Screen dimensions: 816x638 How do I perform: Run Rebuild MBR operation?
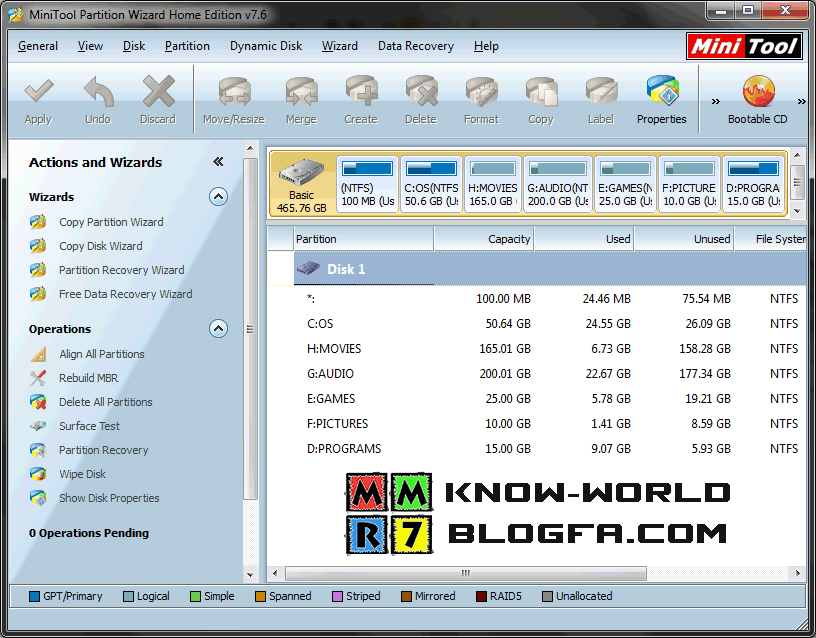pyautogui.click(x=88, y=378)
